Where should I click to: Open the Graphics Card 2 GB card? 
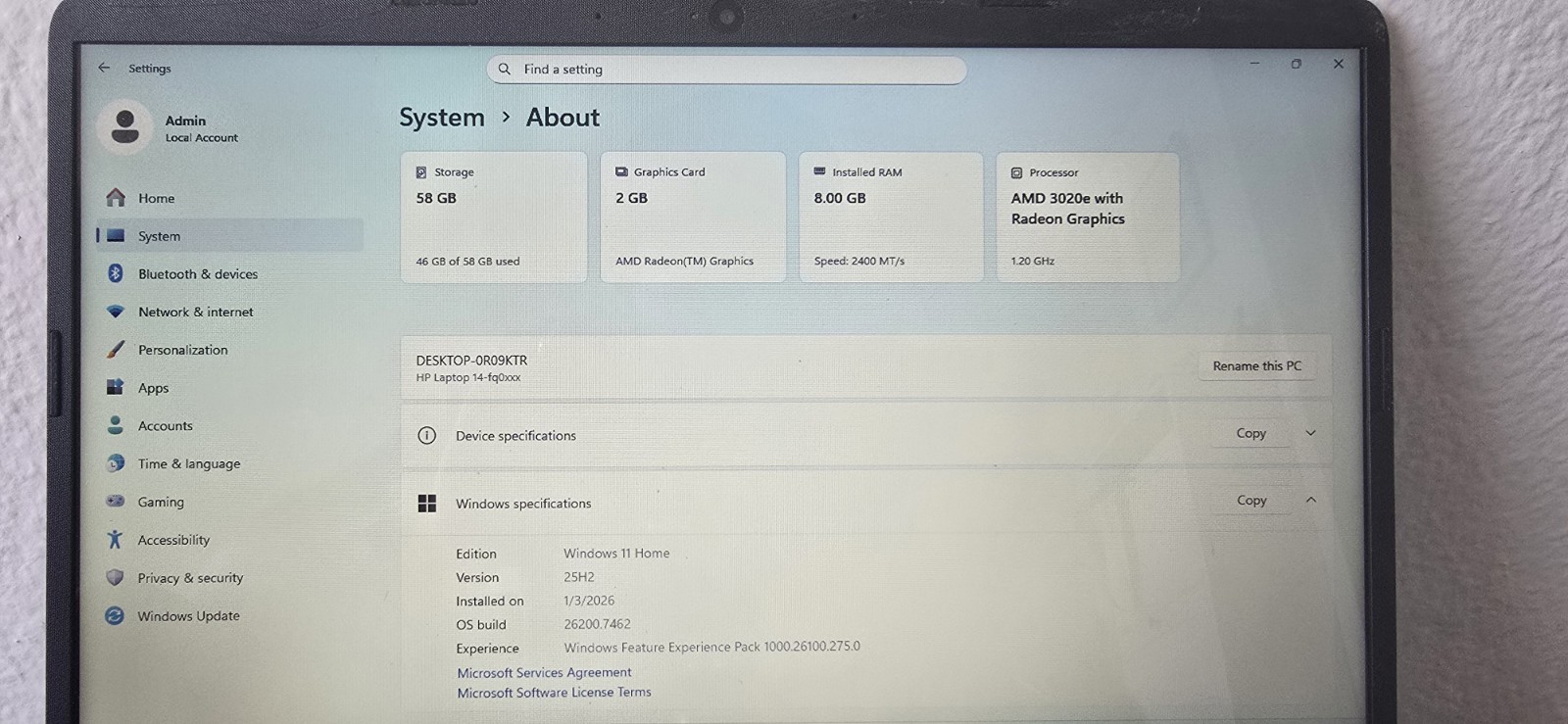(x=693, y=217)
